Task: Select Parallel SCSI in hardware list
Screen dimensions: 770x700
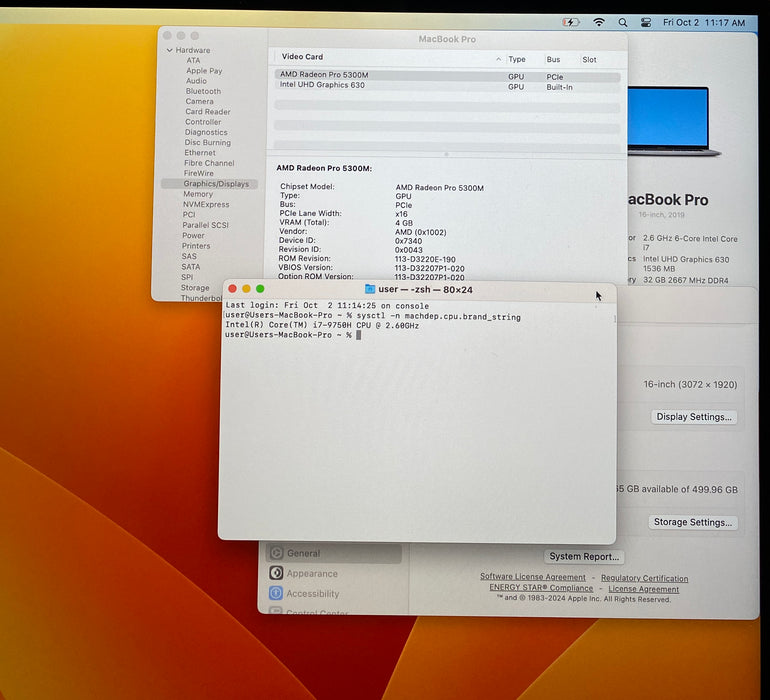Action: pos(205,225)
